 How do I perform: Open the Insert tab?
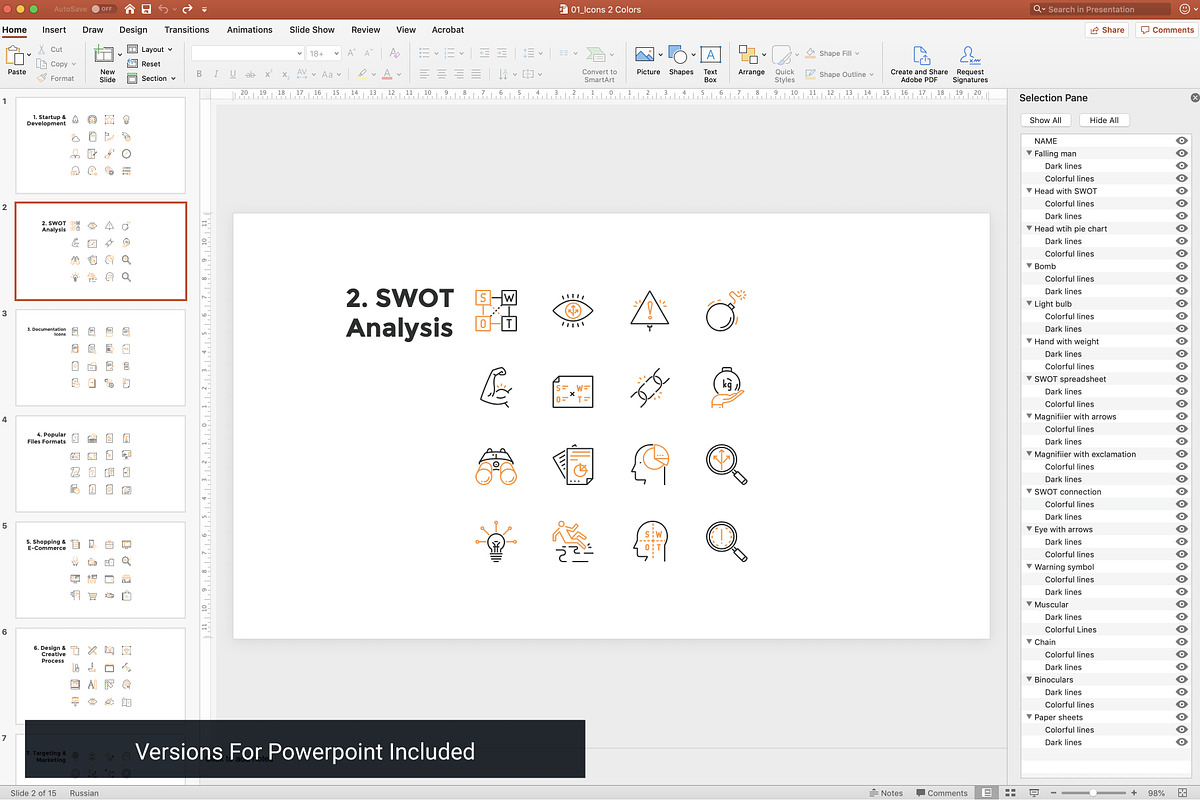coord(54,30)
